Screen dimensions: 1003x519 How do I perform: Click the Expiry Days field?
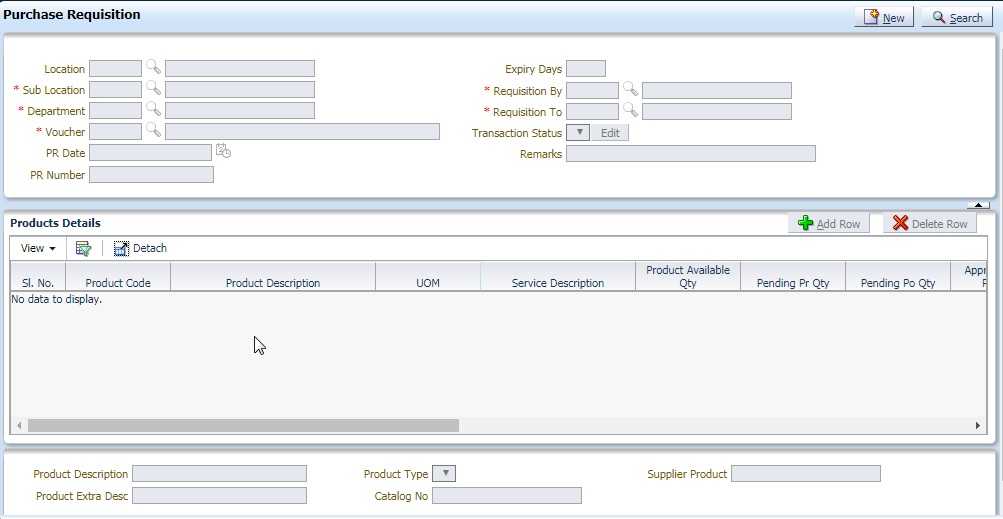pos(586,68)
